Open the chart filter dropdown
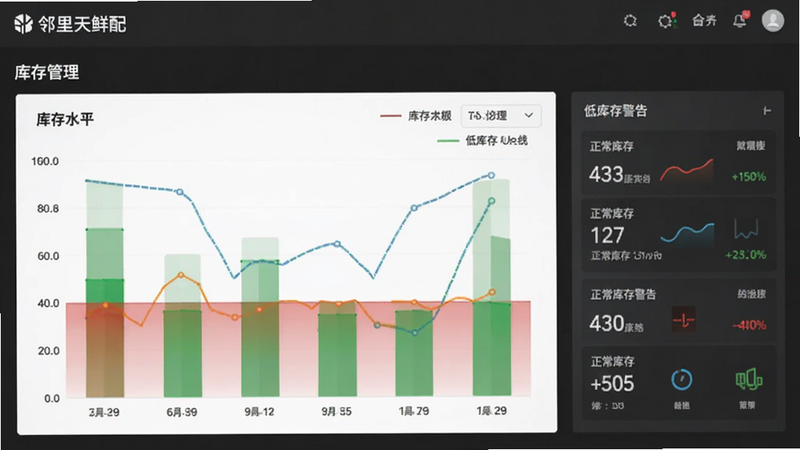The width and height of the screenshot is (800, 450). coord(501,116)
